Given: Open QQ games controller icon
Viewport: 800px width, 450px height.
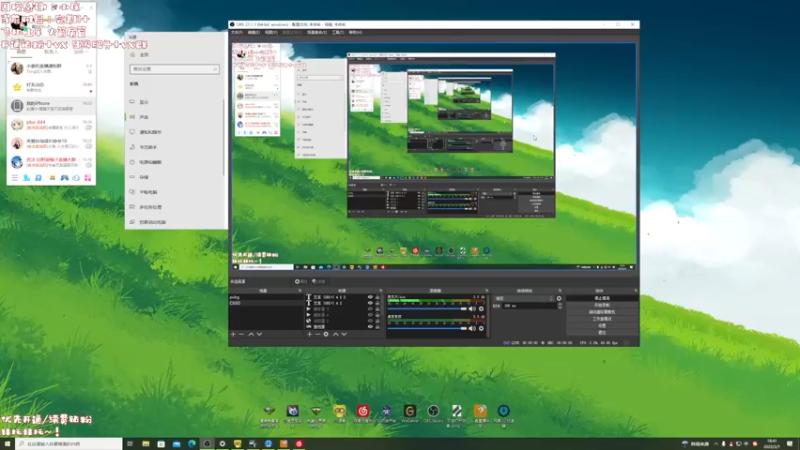Looking at the screenshot, I should point(65,178).
